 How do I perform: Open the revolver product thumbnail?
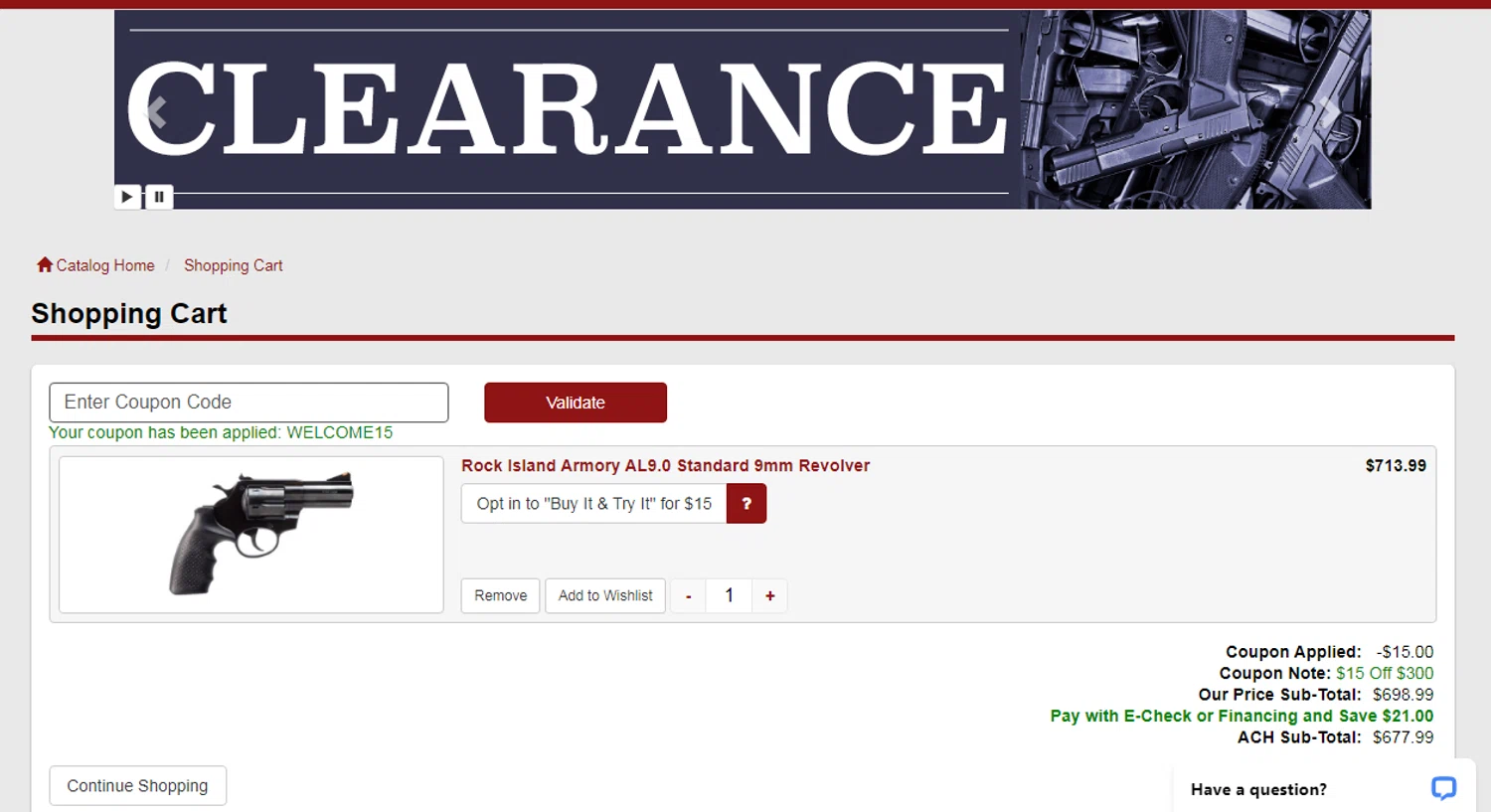click(251, 535)
